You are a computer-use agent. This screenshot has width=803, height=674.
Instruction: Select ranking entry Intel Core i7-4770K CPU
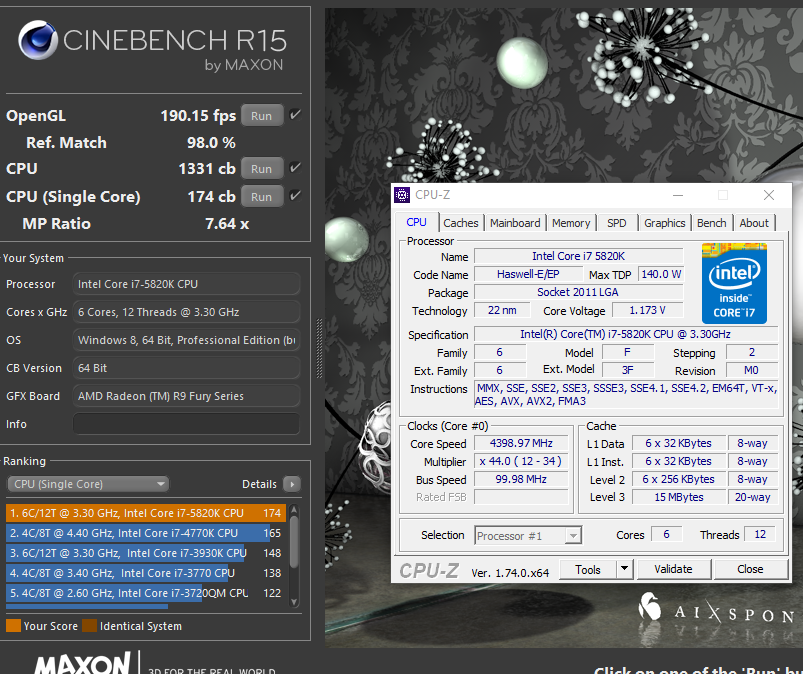[145, 533]
